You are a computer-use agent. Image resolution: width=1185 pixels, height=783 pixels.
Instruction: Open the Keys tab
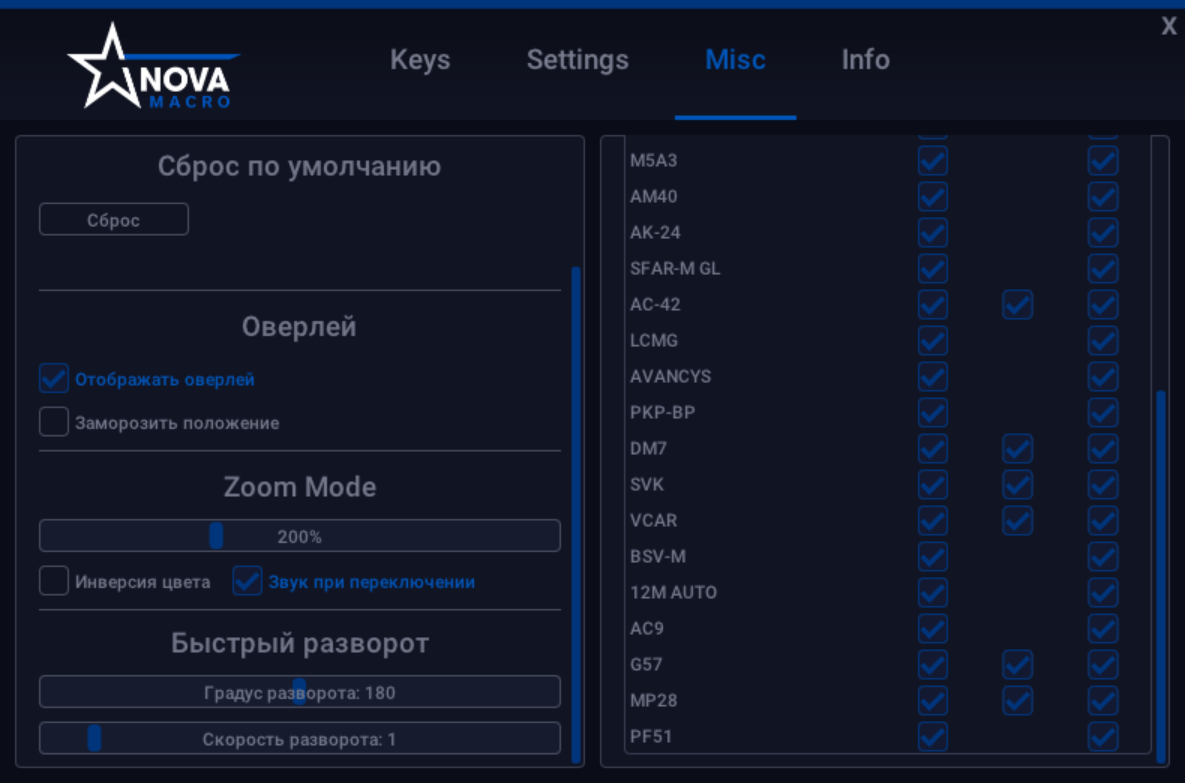pyautogui.click(x=420, y=60)
